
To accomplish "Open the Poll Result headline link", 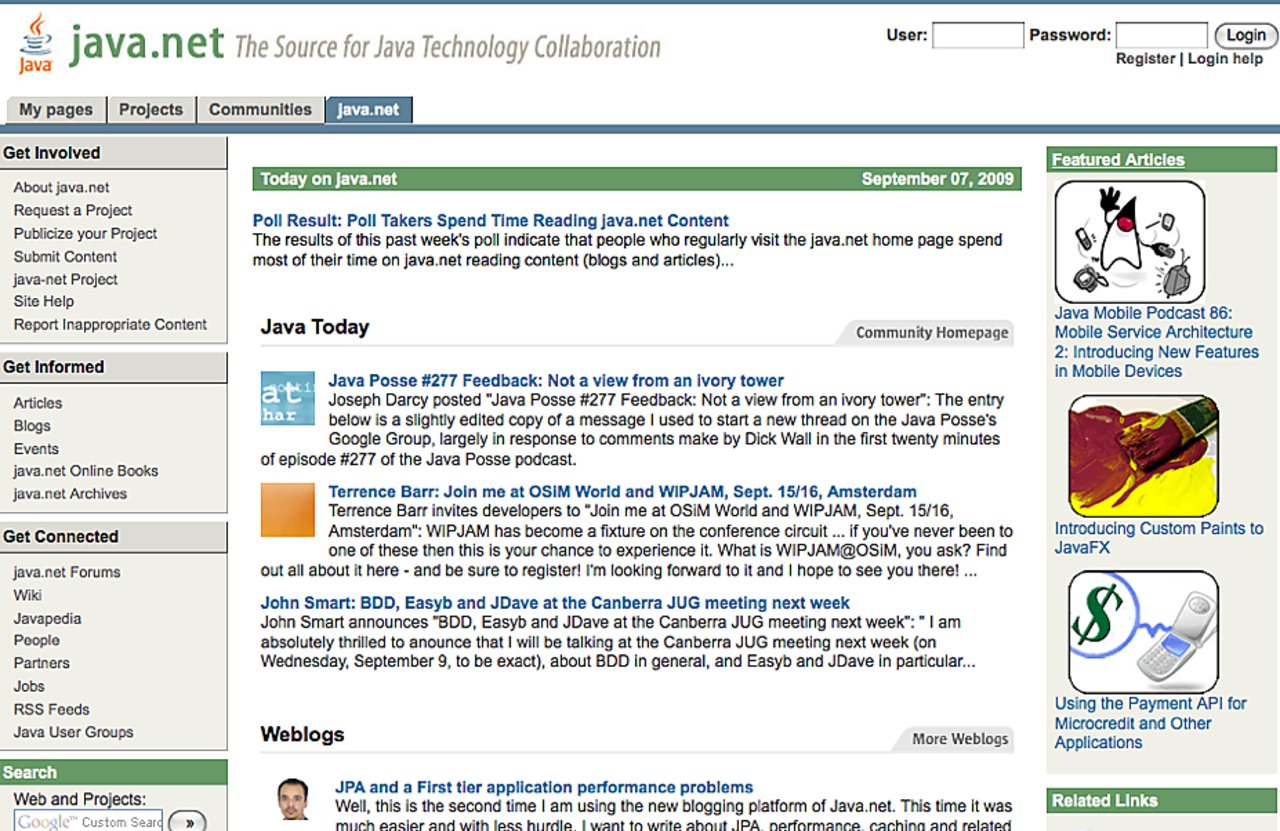I will pyautogui.click(x=491, y=221).
